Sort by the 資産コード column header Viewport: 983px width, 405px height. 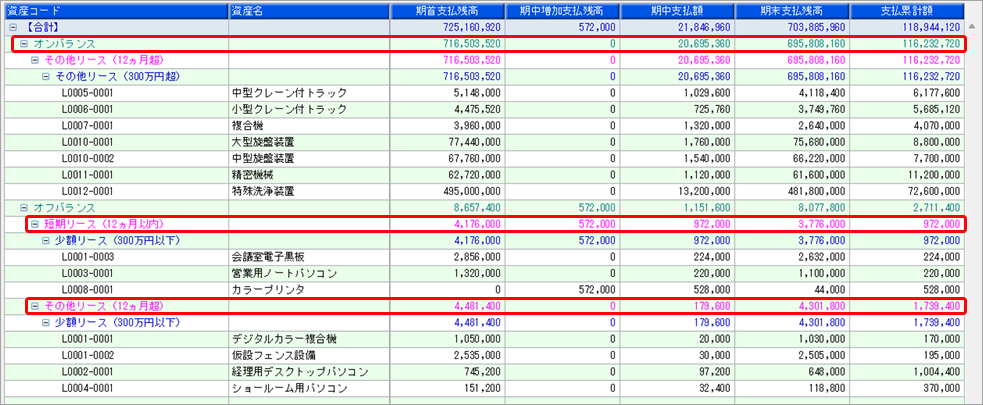[115, 11]
